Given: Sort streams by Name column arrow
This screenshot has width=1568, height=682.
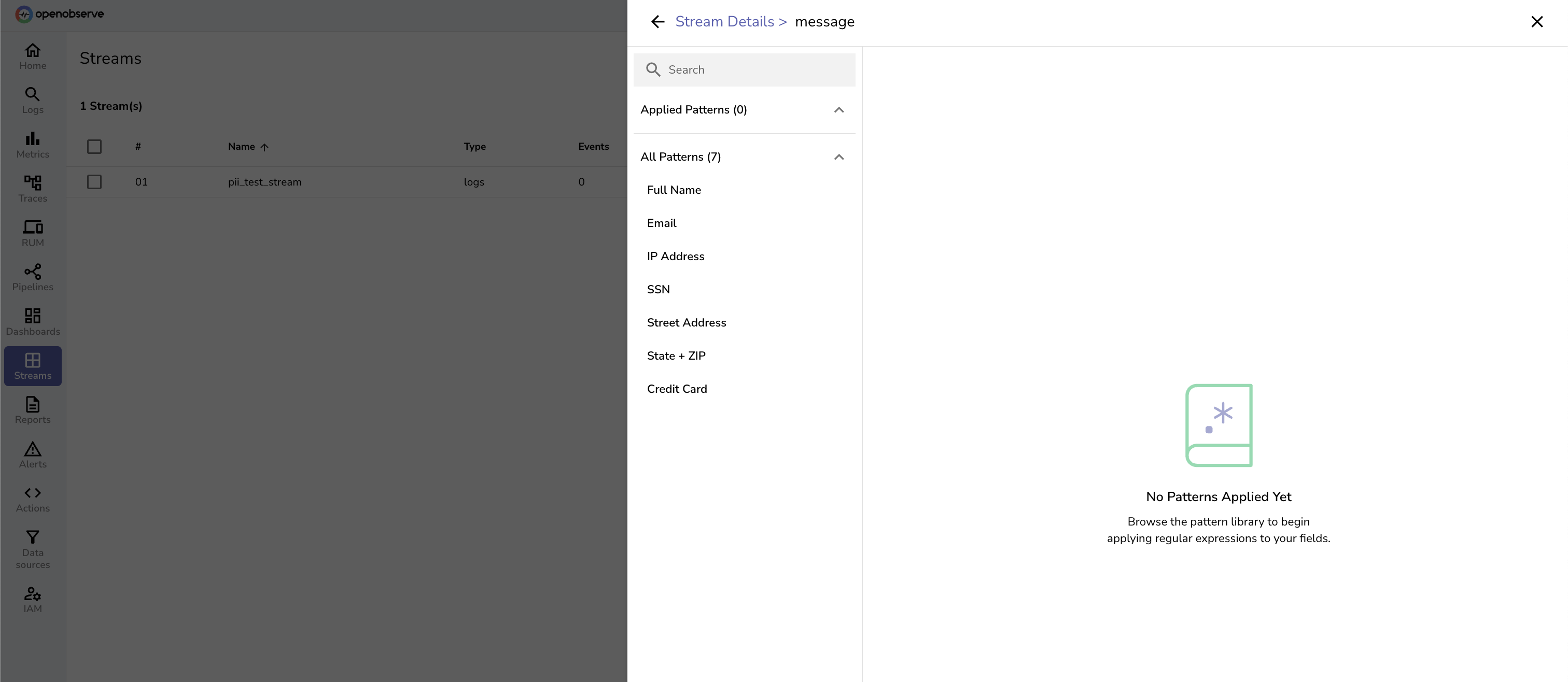Looking at the screenshot, I should coord(264,147).
